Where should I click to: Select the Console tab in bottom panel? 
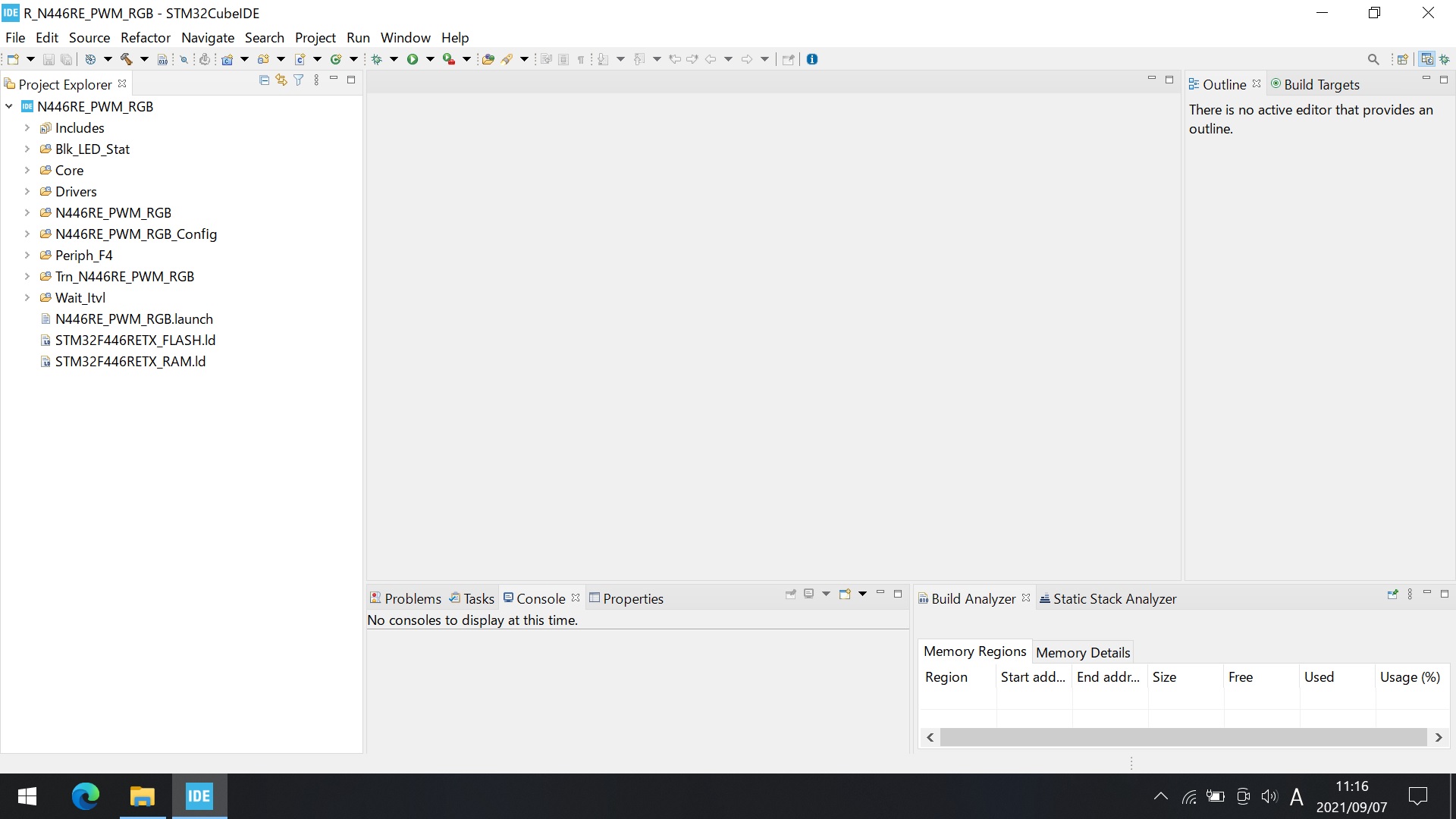[x=540, y=598]
